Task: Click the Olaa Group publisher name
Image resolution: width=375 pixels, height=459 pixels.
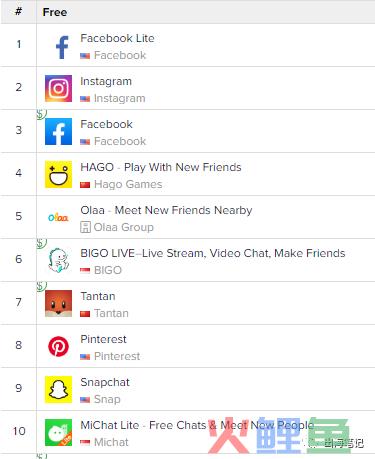Action: pos(124,227)
